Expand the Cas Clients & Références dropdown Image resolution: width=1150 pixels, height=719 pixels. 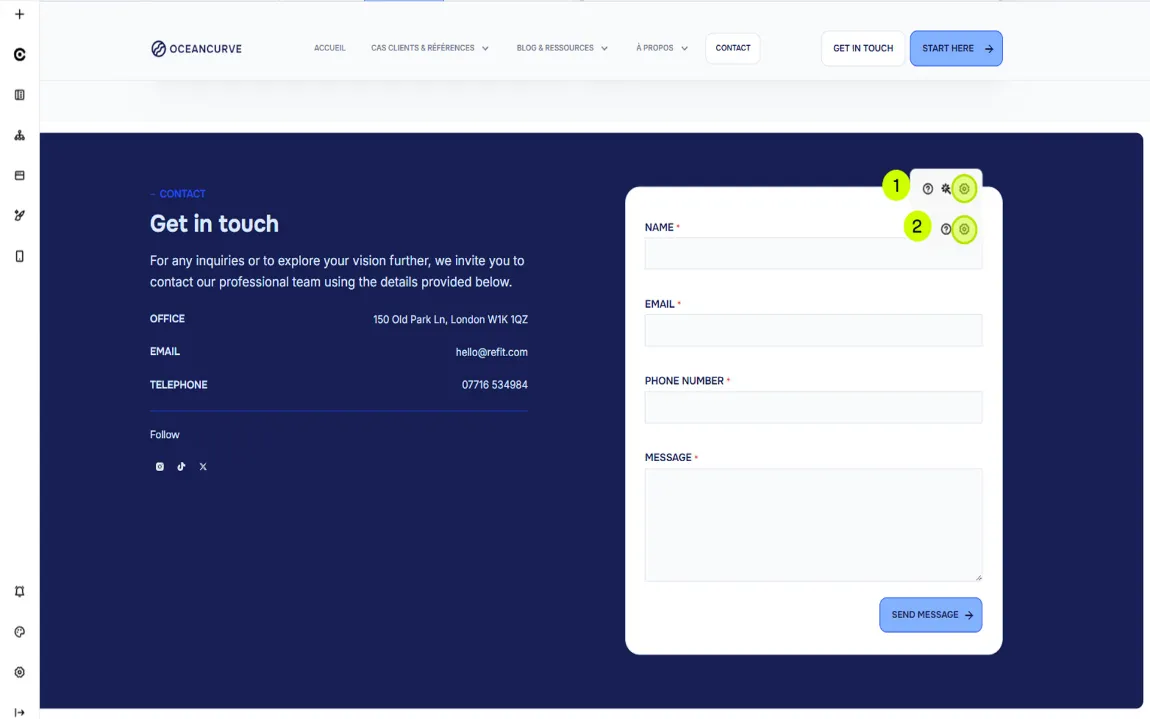point(430,48)
